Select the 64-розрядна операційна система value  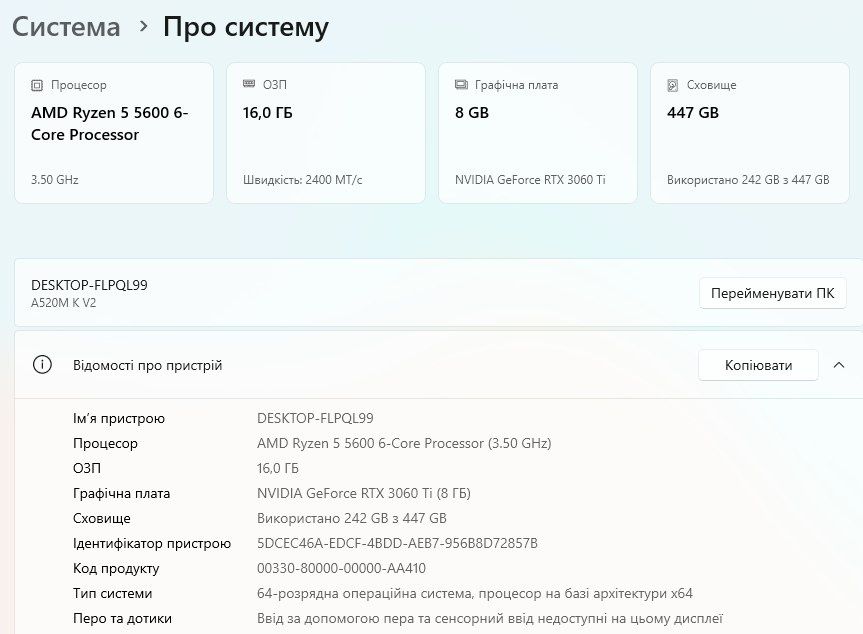(x=474, y=593)
